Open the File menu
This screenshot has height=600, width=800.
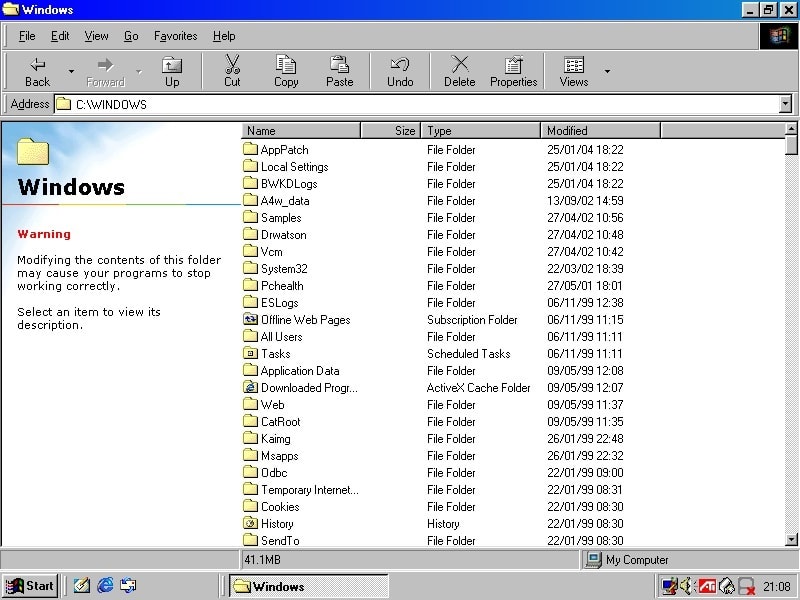(x=27, y=36)
